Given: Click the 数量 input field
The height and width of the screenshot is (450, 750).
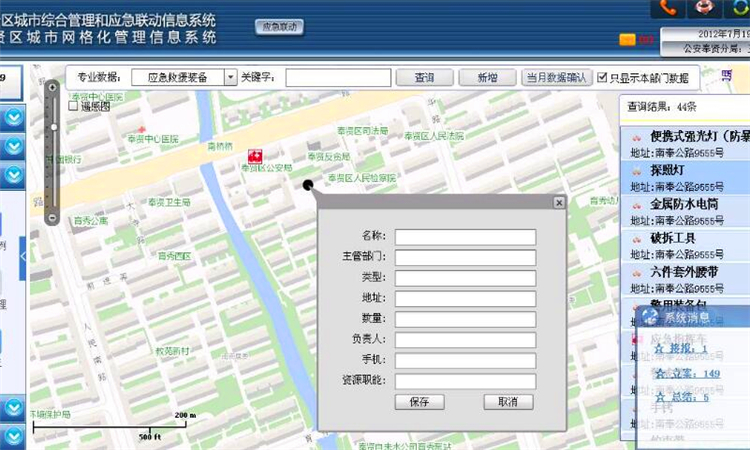Looking at the screenshot, I should point(465,319).
